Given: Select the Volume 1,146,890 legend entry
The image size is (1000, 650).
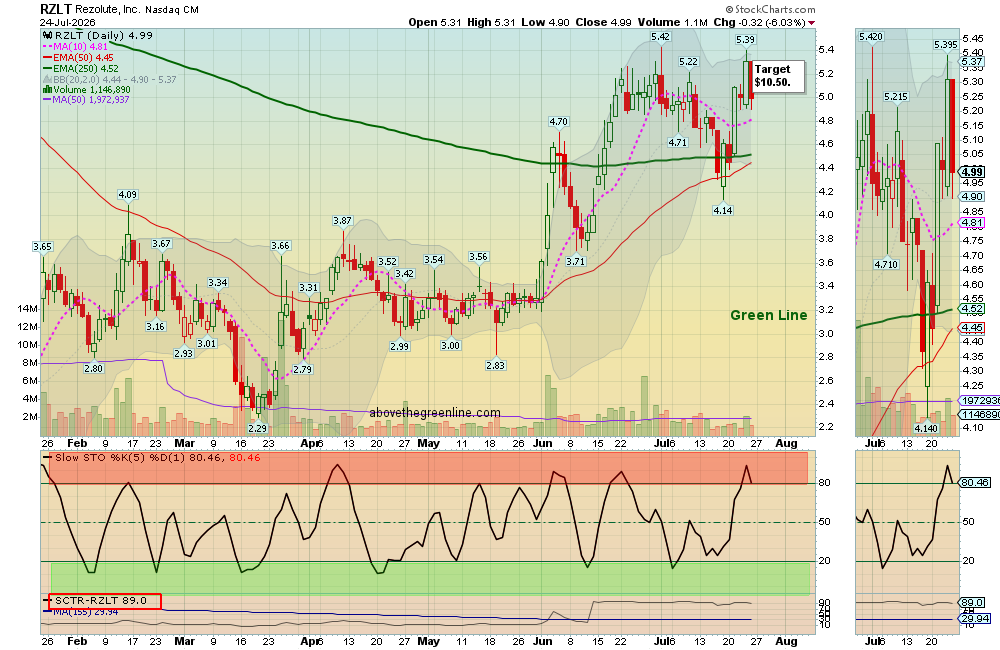Looking at the screenshot, I should coord(87,90).
